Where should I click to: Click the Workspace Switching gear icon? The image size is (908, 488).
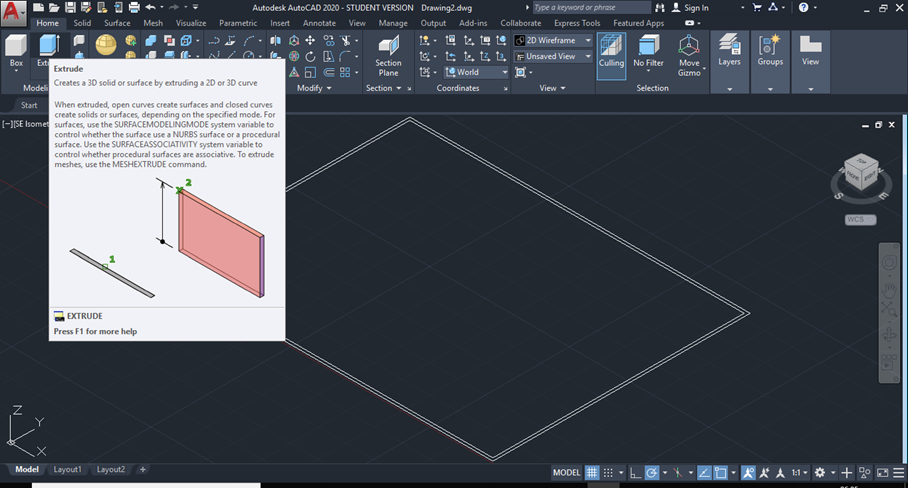(x=820, y=473)
